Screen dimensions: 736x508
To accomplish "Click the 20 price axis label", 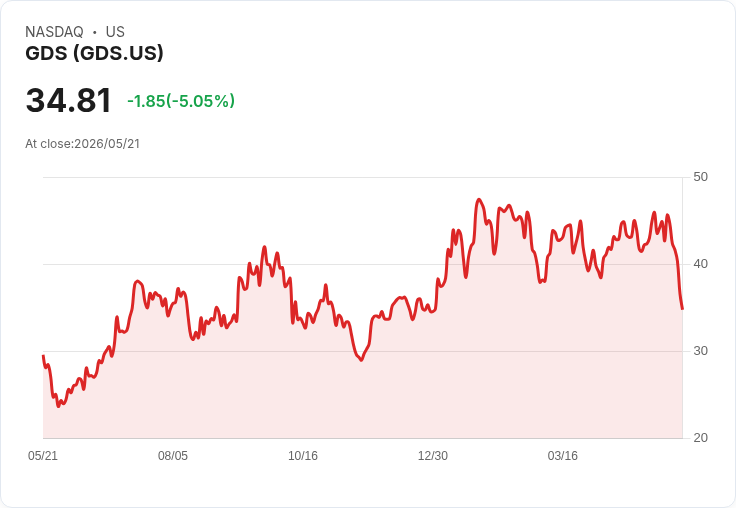I will point(700,438).
